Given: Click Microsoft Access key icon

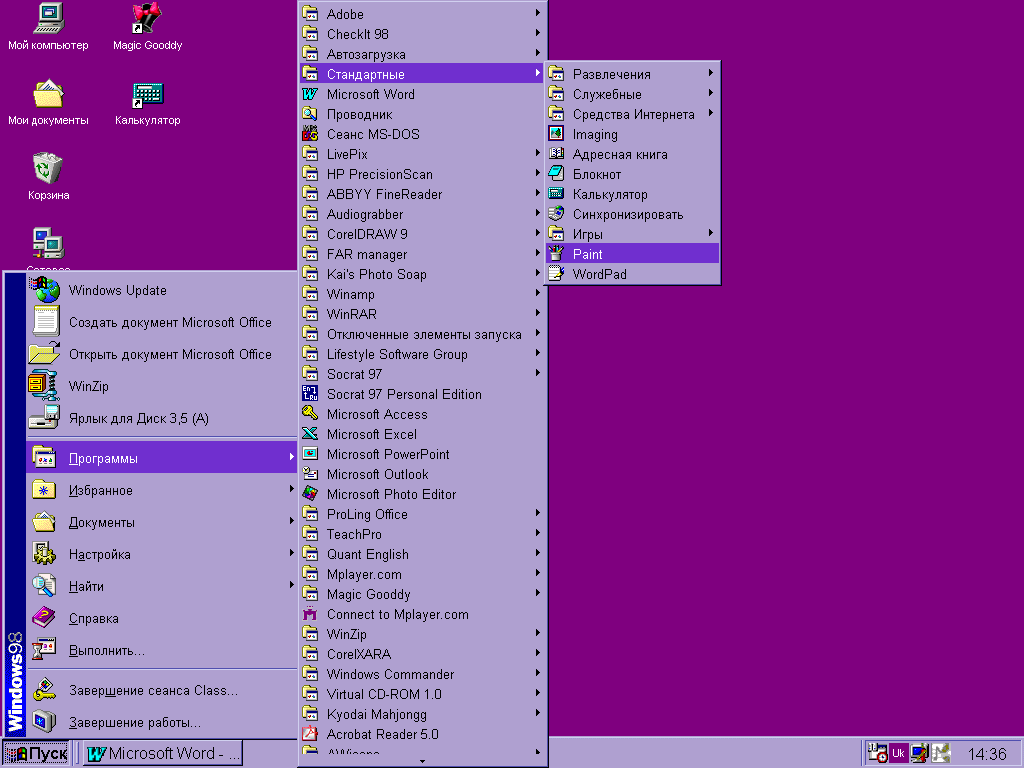Looking at the screenshot, I should (x=310, y=414).
